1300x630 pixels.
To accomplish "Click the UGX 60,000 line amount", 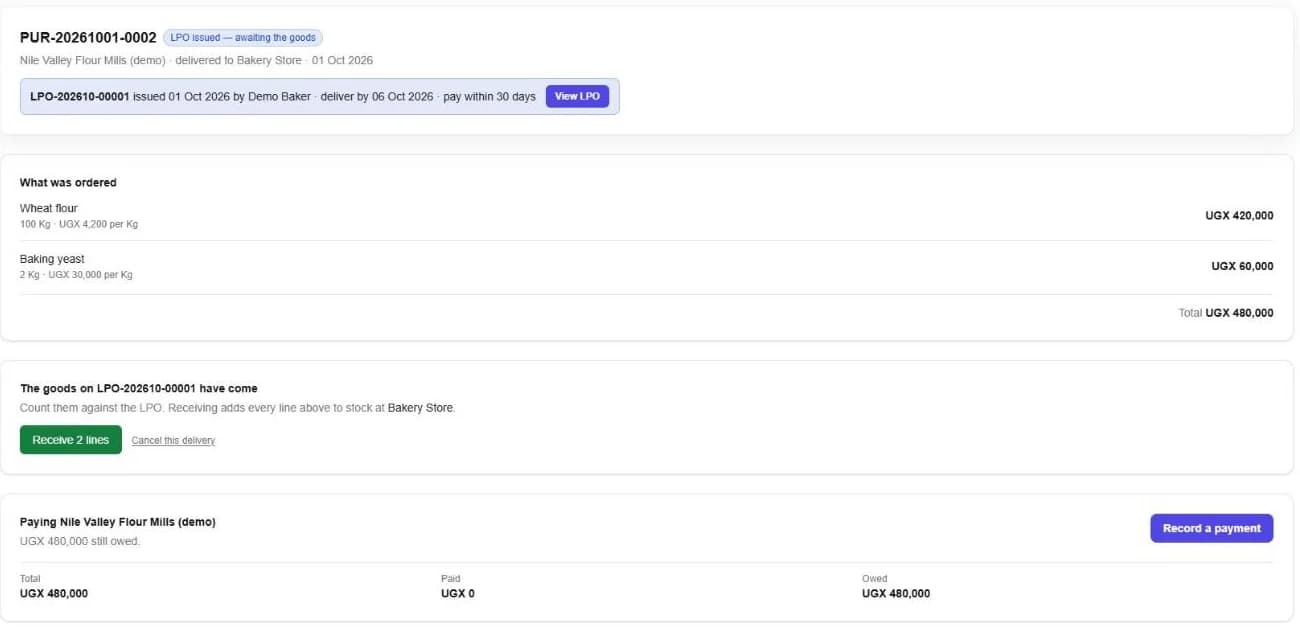I will click(x=1242, y=266).
